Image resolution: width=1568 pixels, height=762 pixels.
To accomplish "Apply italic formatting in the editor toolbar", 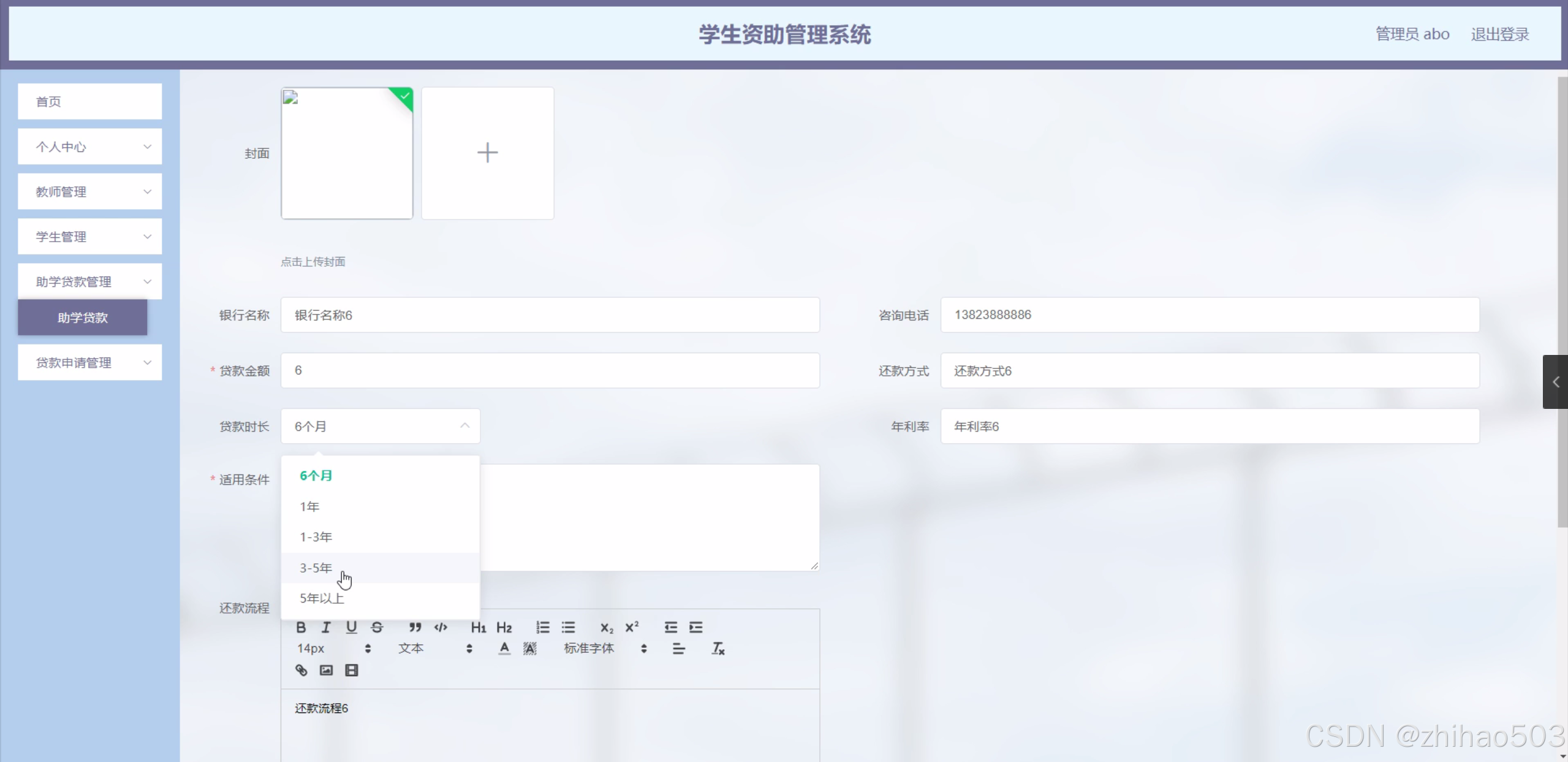I will (x=326, y=627).
